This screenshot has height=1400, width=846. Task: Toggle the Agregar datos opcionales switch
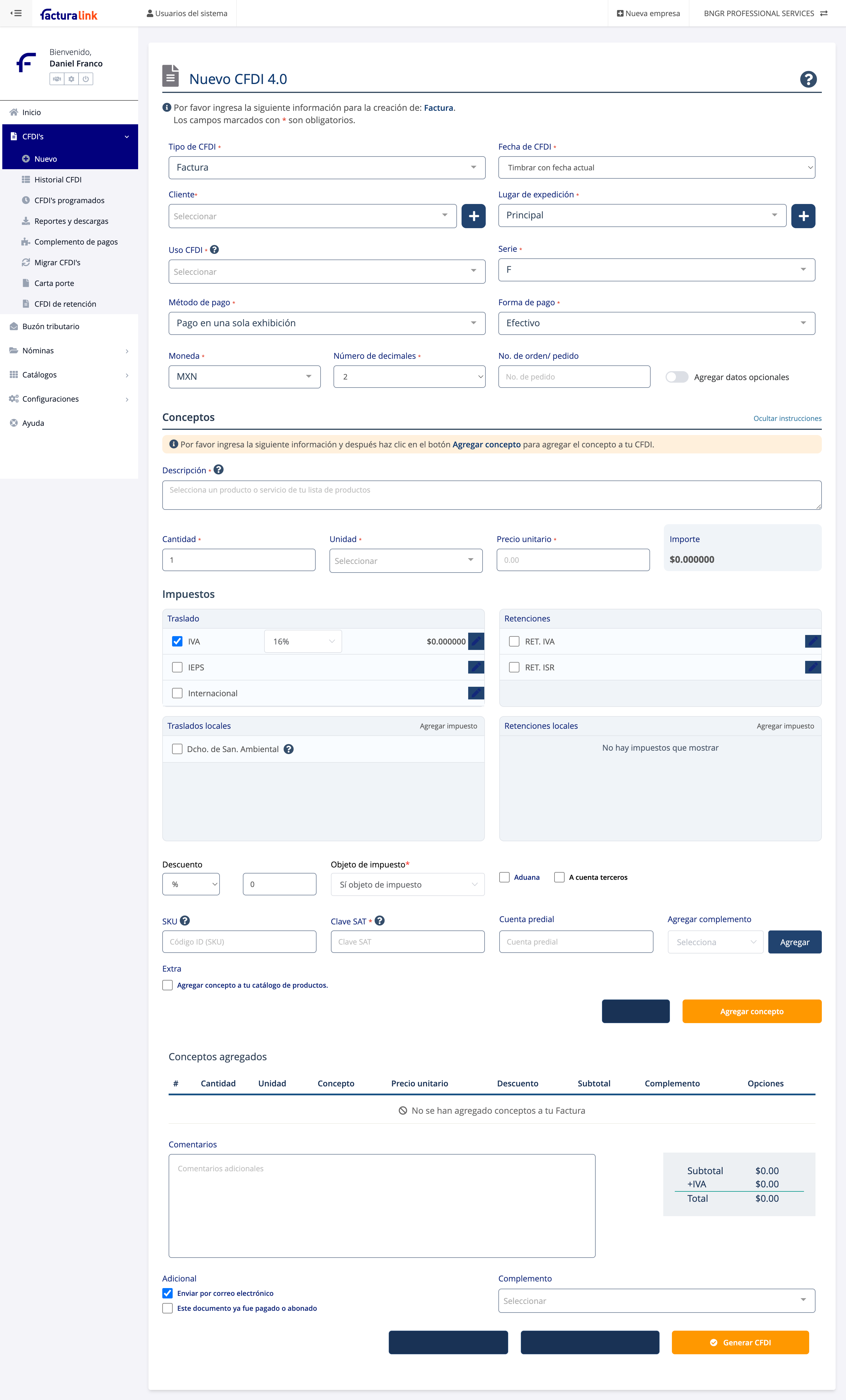[677, 377]
